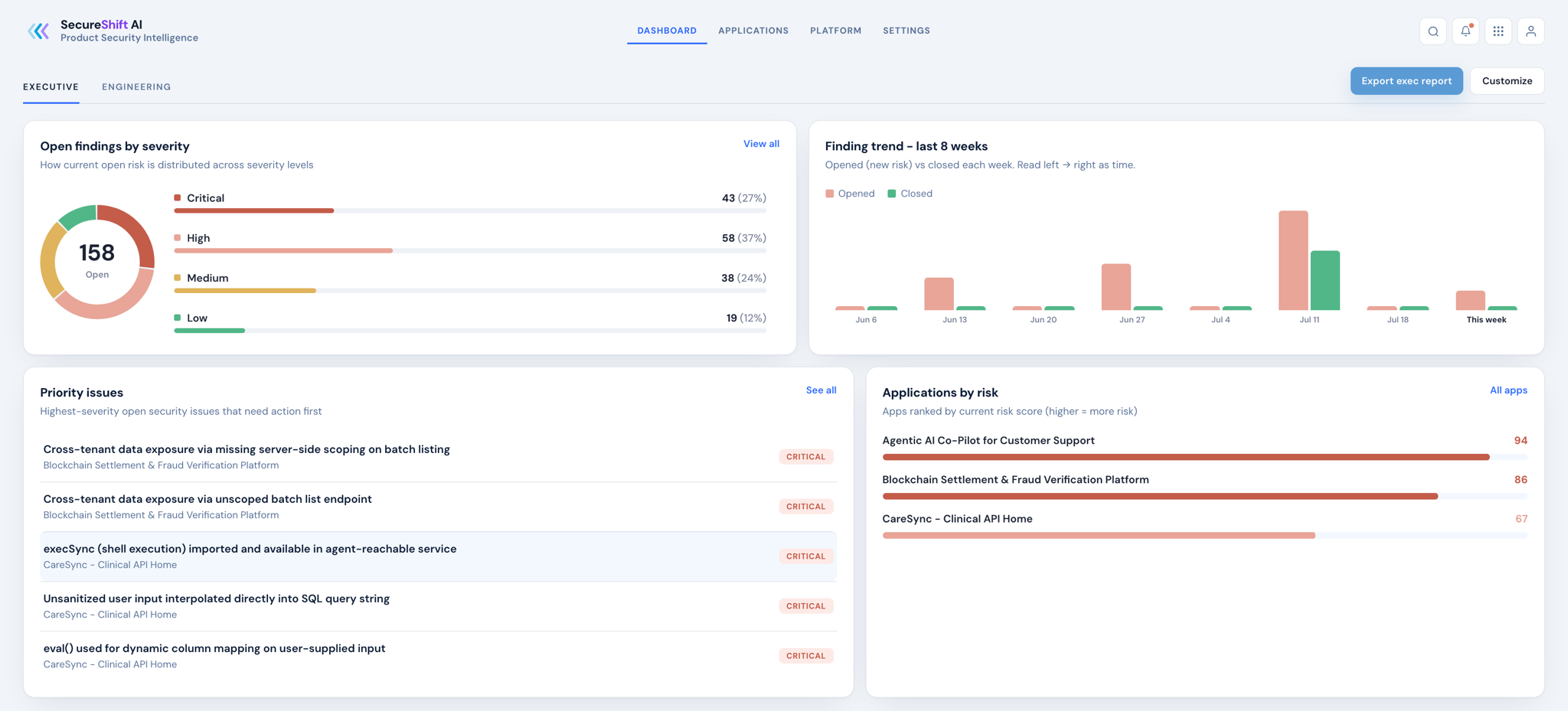Image resolution: width=1568 pixels, height=711 pixels.
Task: Switch to the Dashboard nav tab
Action: coord(667,31)
